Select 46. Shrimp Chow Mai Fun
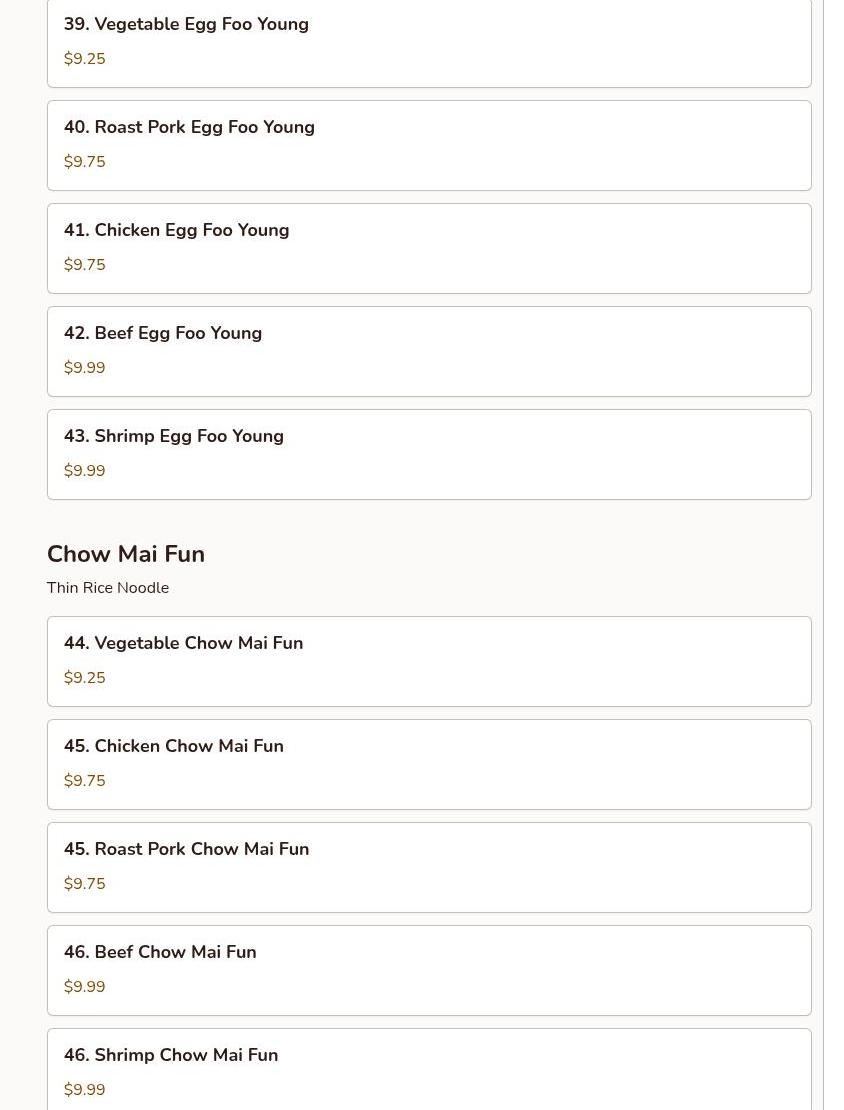The width and height of the screenshot is (844, 1110). tap(171, 1055)
